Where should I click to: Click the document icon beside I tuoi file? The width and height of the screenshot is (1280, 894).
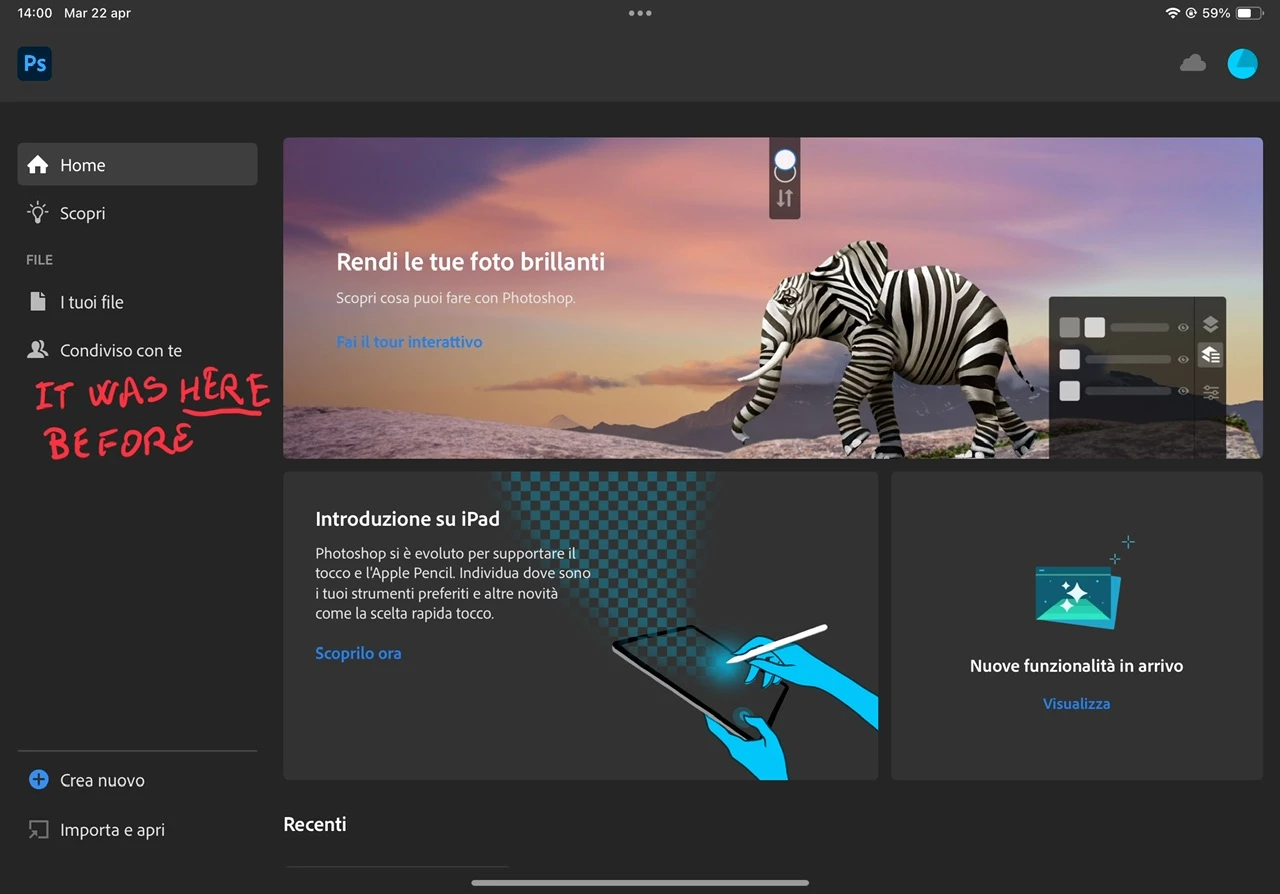tap(38, 302)
